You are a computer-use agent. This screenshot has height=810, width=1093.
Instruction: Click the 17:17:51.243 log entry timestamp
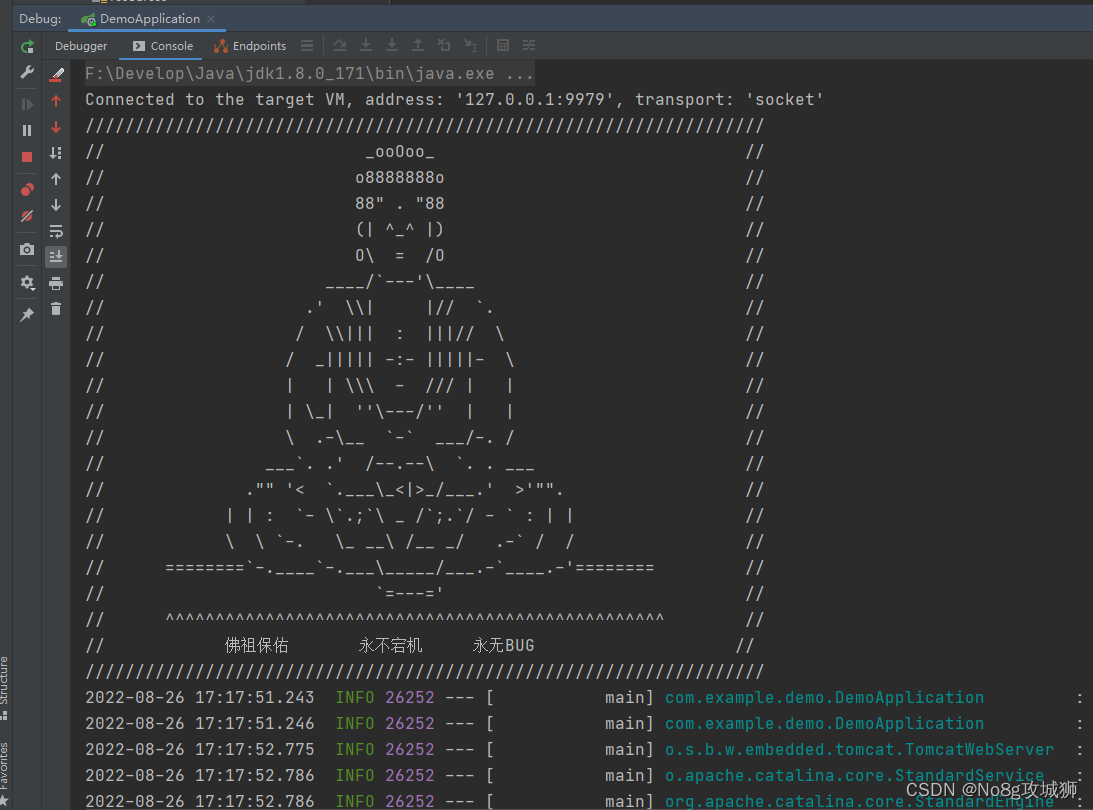(x=199, y=697)
